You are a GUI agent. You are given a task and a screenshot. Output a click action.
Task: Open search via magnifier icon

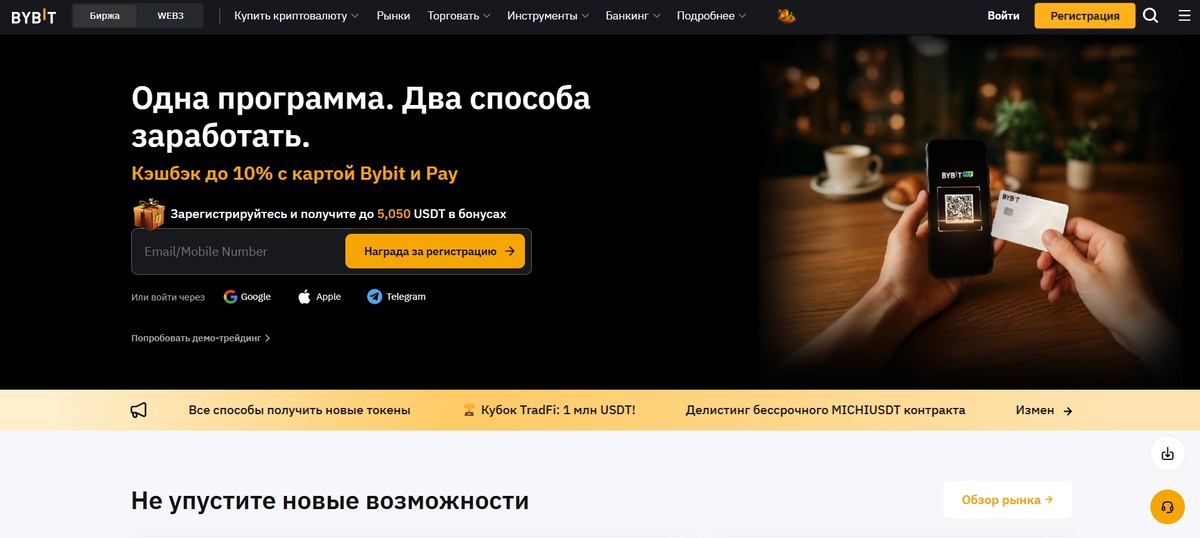1151,16
